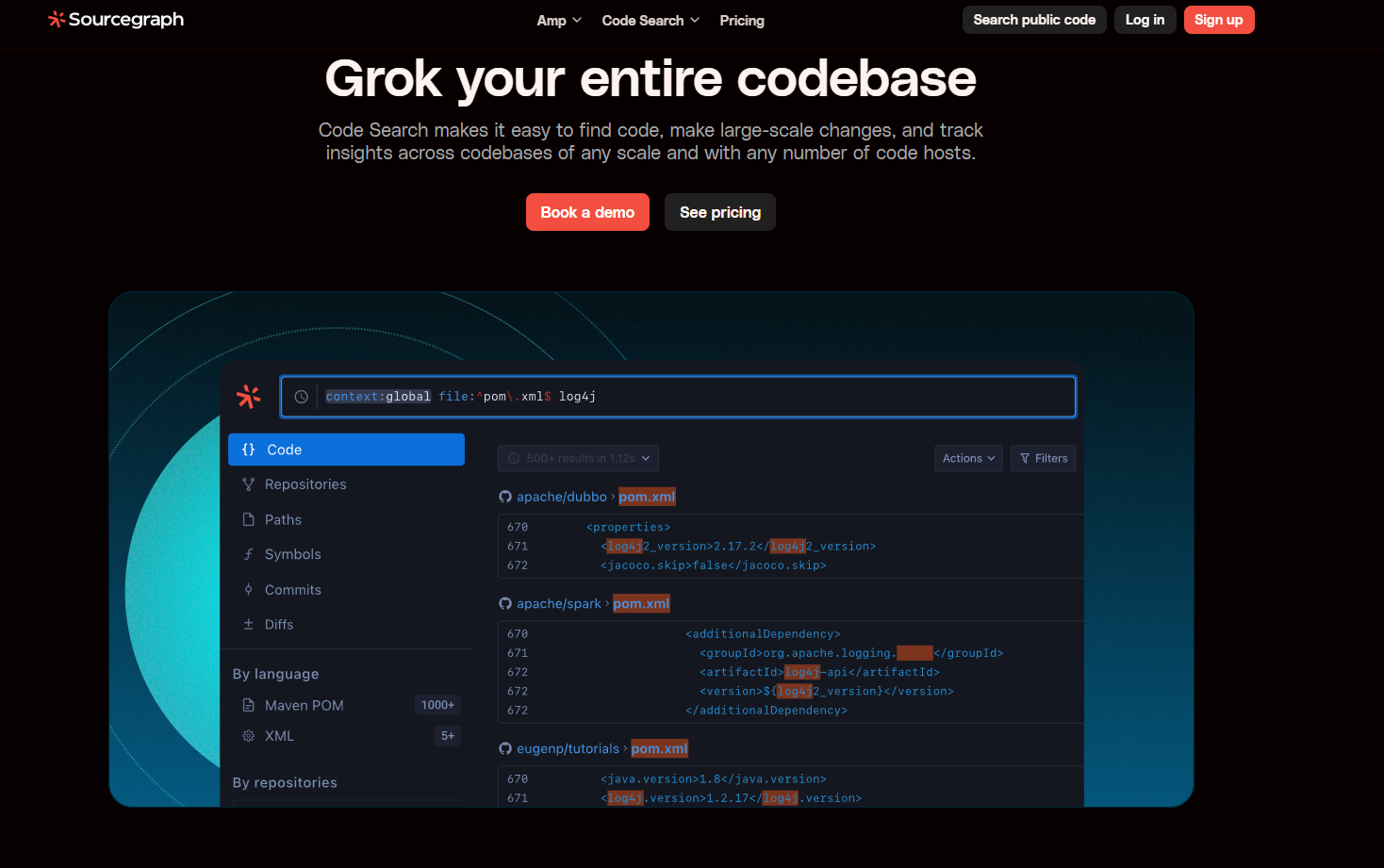Expand the Code Search menu

[x=651, y=21]
